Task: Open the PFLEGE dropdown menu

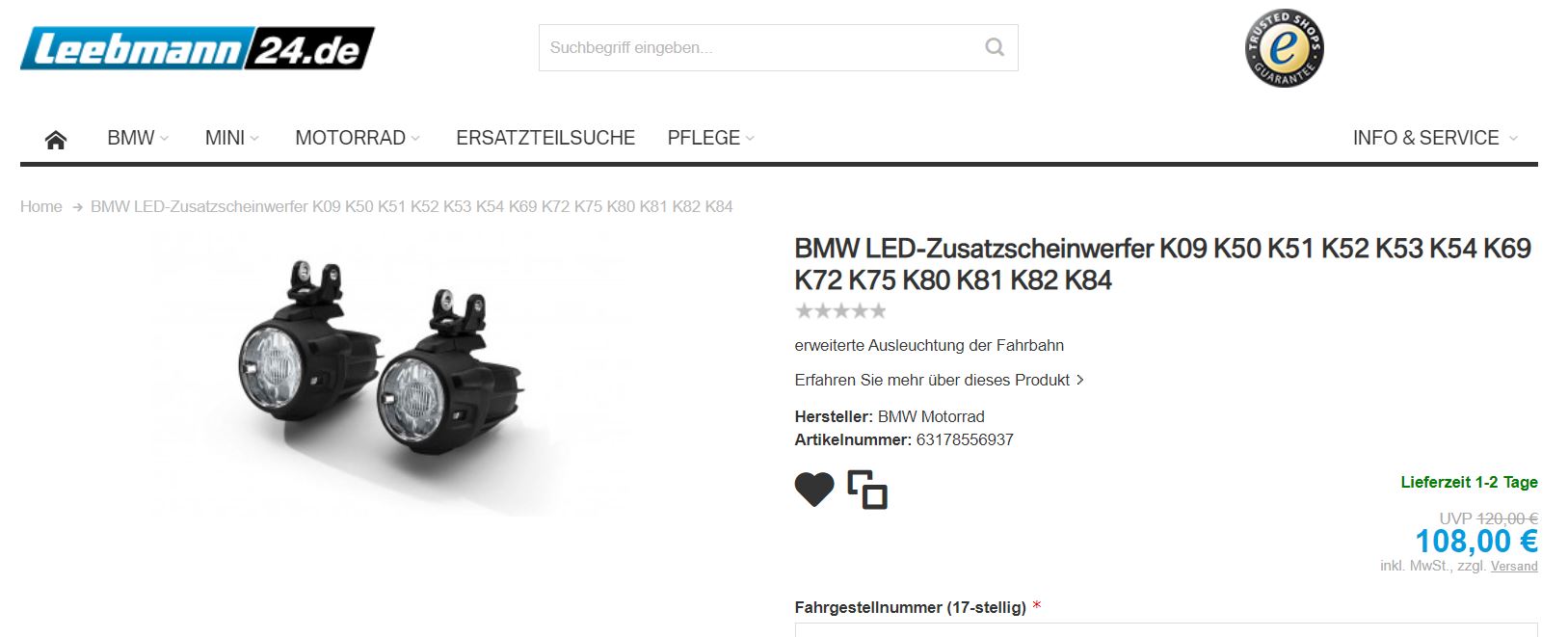Action: coord(711,138)
